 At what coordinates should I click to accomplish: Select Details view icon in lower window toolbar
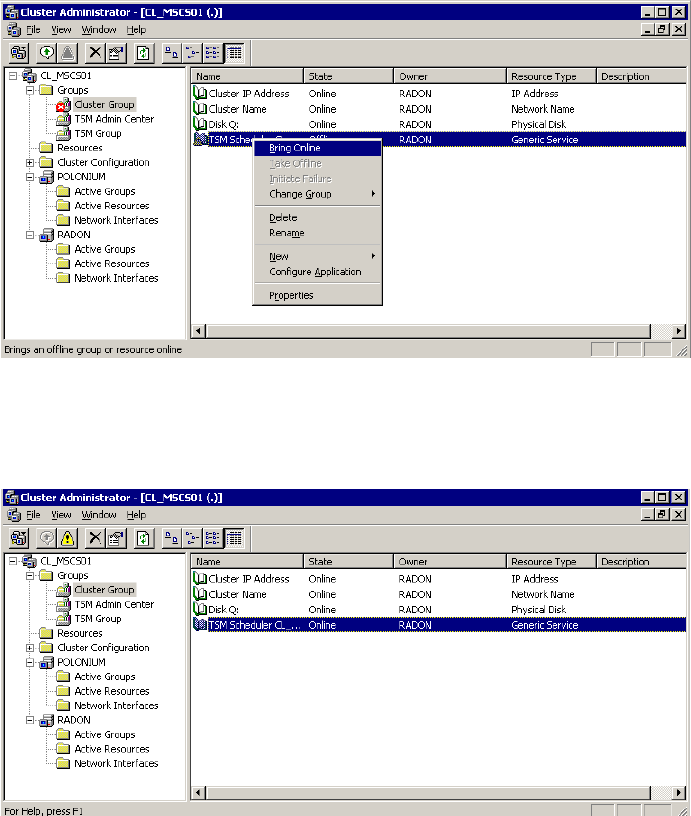[234, 538]
